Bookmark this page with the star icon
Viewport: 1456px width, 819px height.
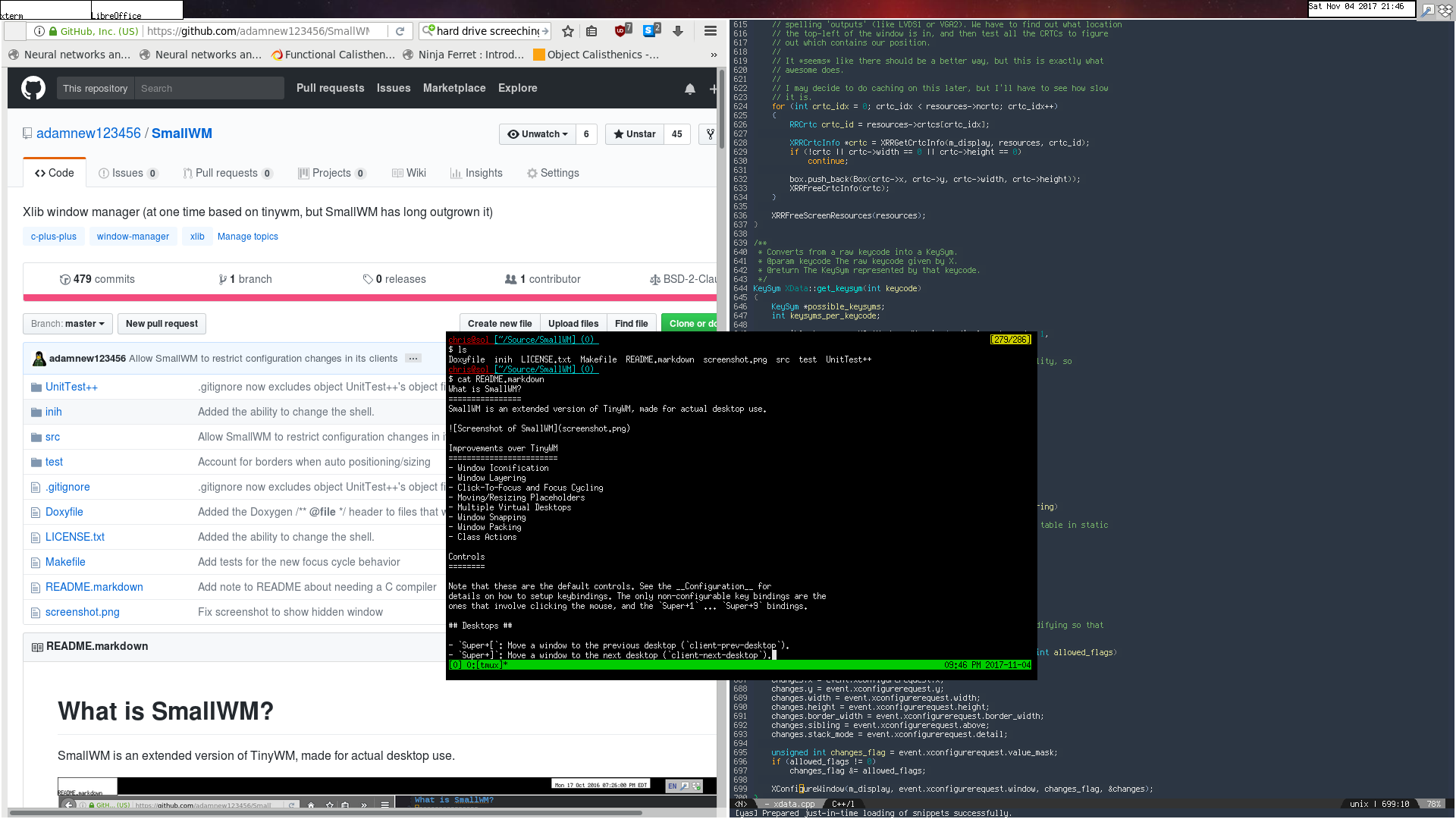568,31
